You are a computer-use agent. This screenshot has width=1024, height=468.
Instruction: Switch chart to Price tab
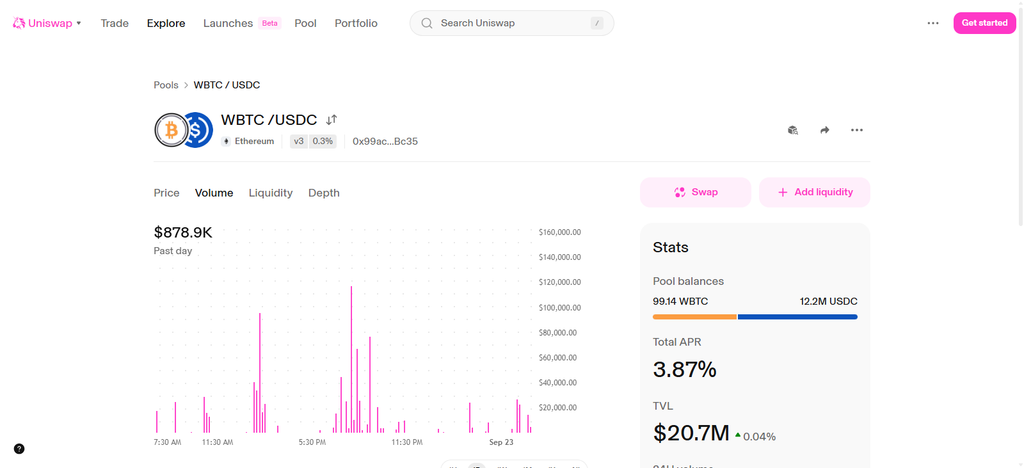pos(167,193)
